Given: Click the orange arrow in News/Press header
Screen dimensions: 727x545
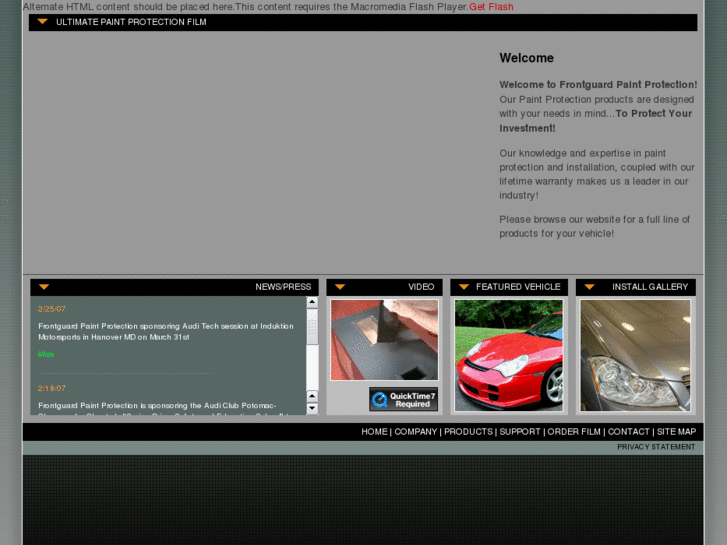Looking at the screenshot, I should (44, 287).
